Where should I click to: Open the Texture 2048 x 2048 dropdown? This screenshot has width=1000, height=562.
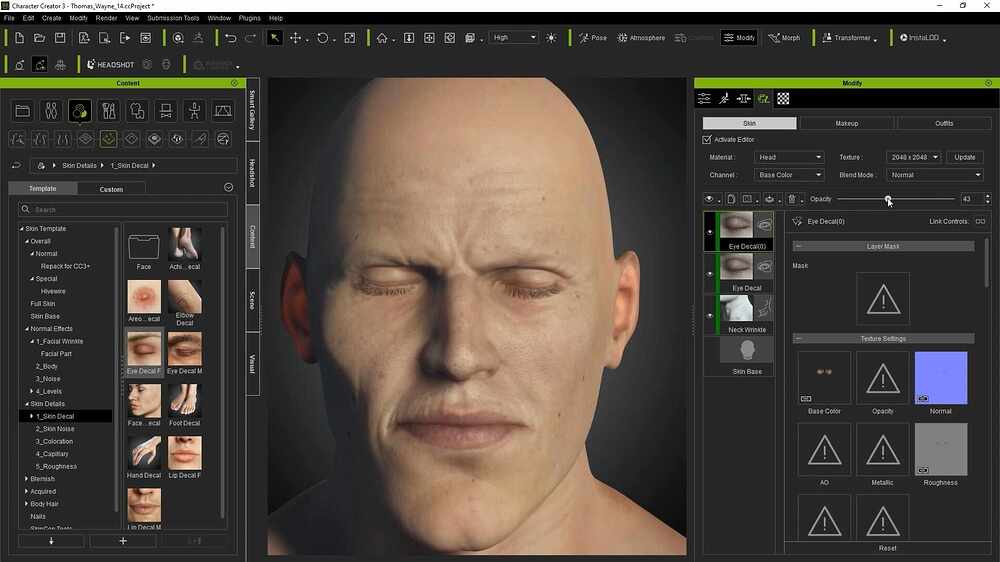click(914, 157)
